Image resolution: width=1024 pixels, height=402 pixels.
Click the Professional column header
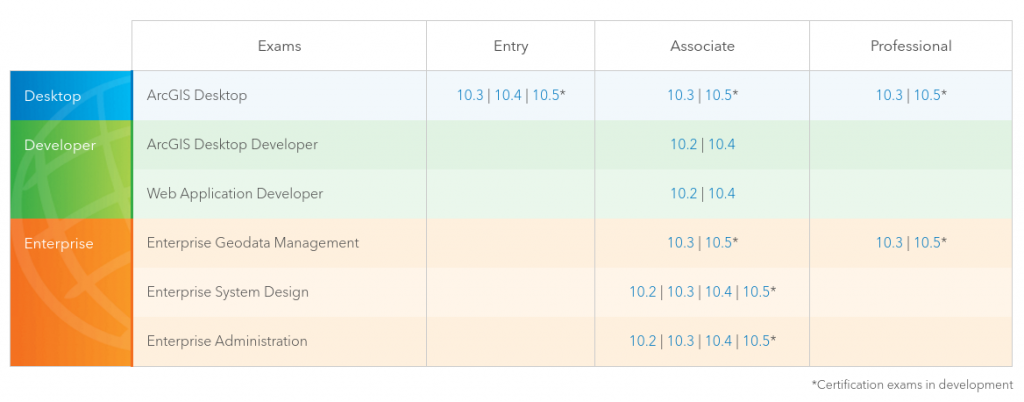click(x=911, y=46)
